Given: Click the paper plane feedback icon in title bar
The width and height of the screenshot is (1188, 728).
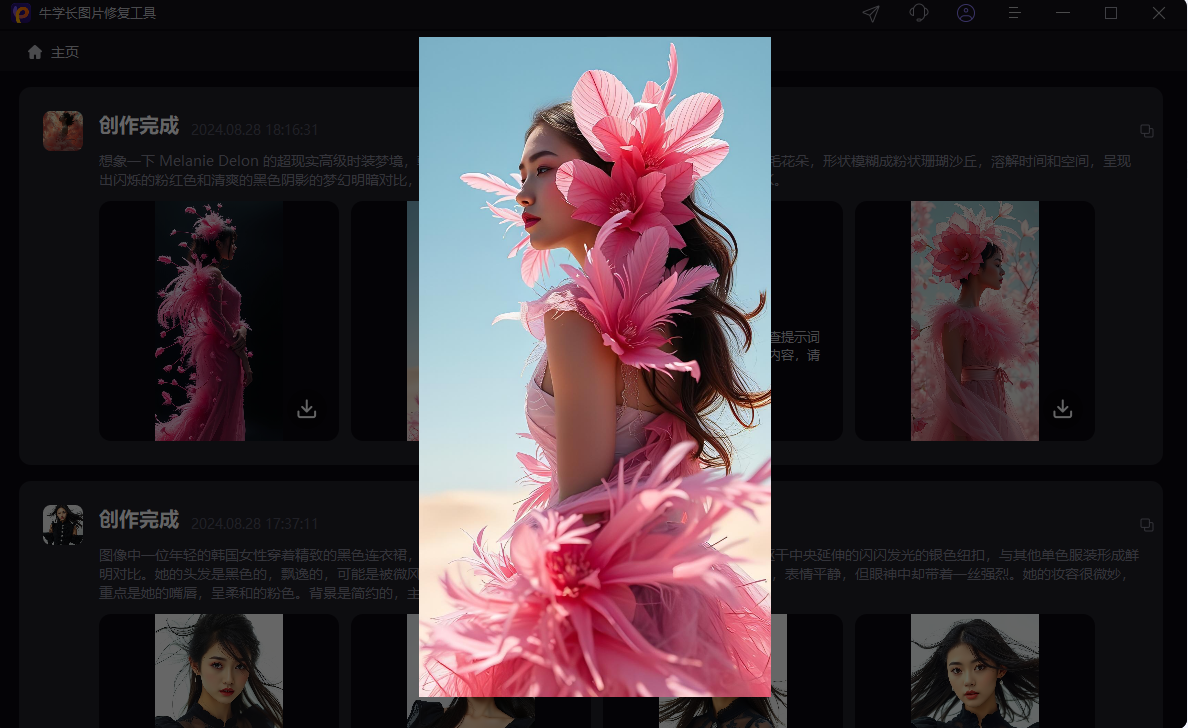Looking at the screenshot, I should tap(871, 14).
